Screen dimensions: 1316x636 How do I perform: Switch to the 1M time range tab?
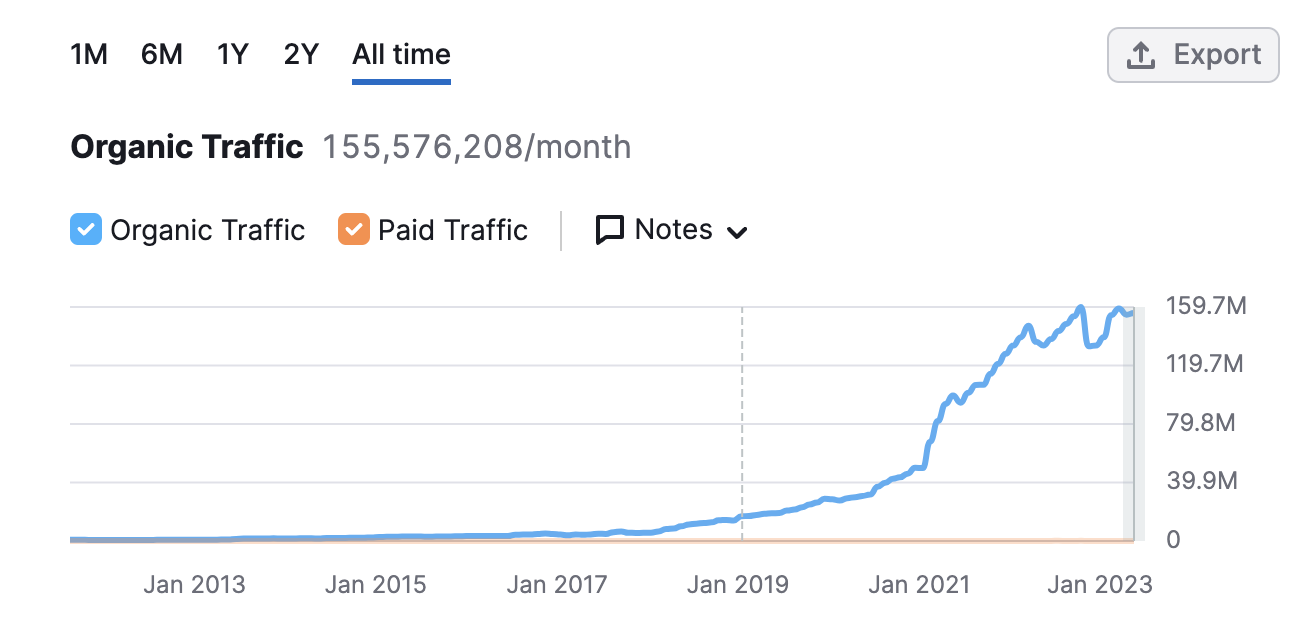pos(88,54)
